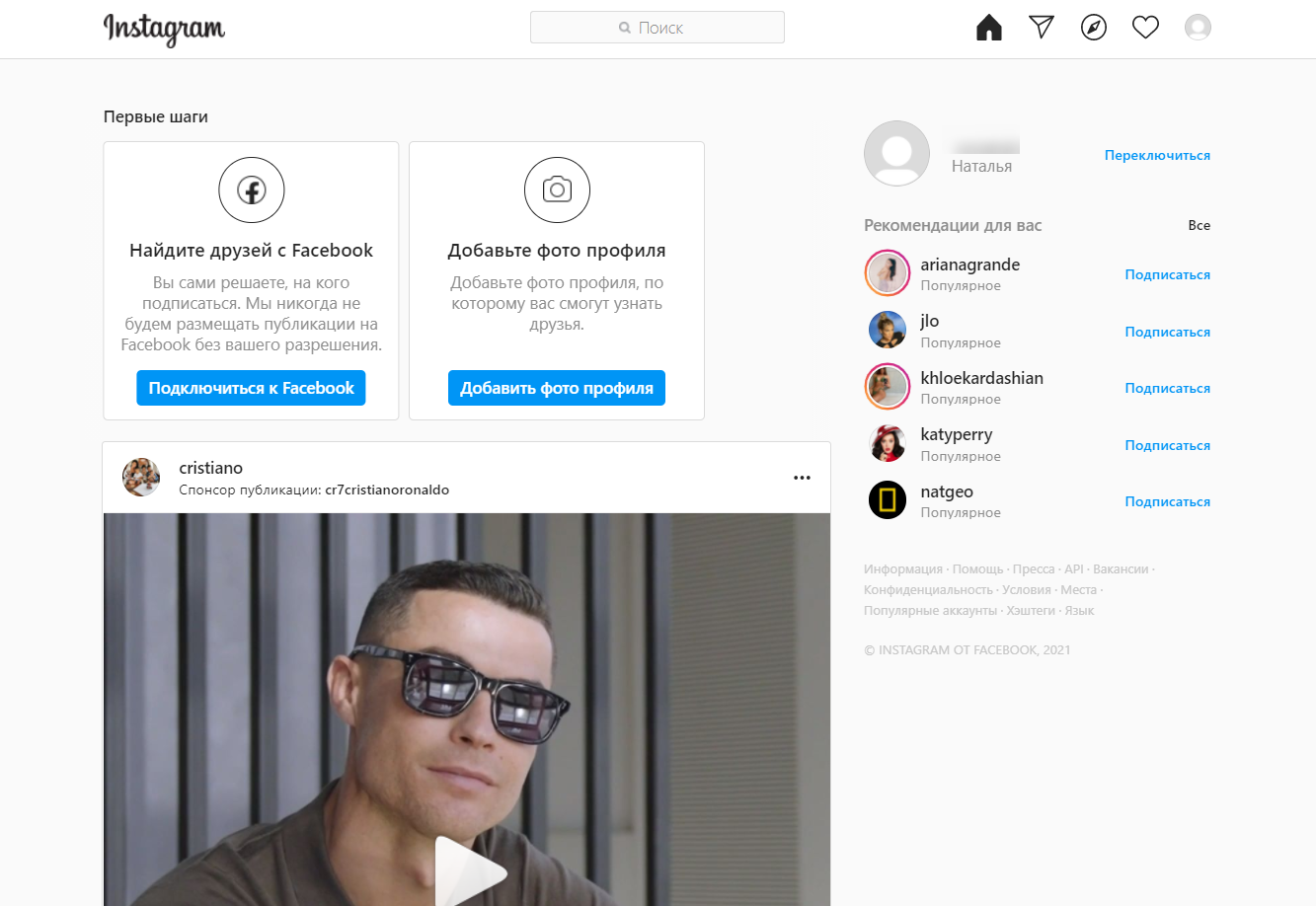Image resolution: width=1316 pixels, height=906 pixels.
Task: Go to the Instagram home icon
Action: coord(989,28)
